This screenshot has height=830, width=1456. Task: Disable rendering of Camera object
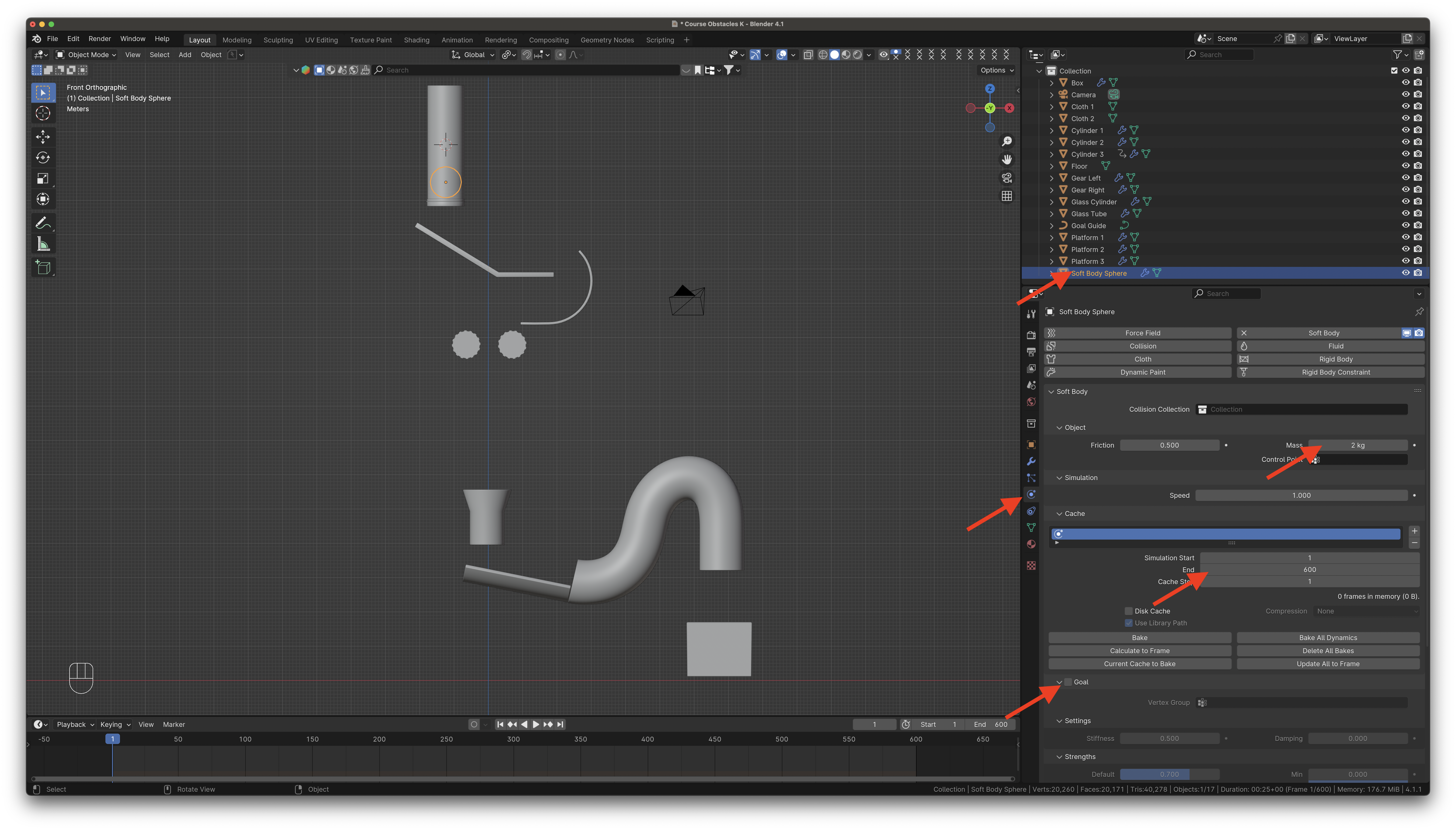point(1418,95)
